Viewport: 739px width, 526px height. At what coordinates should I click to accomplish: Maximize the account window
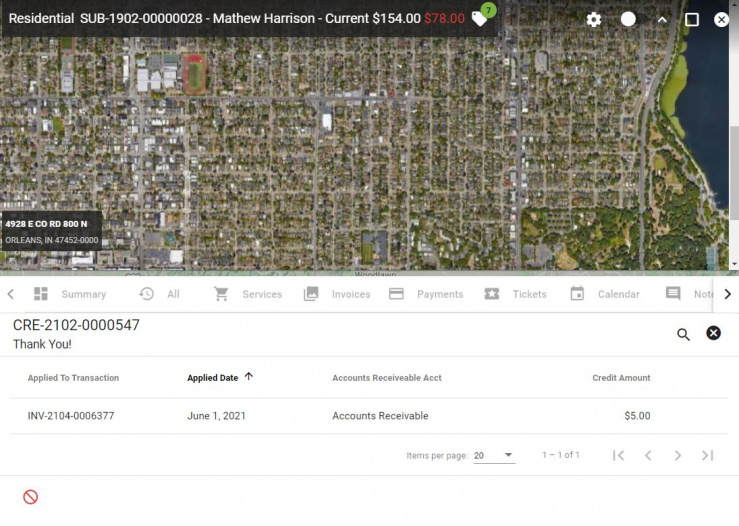coord(691,19)
